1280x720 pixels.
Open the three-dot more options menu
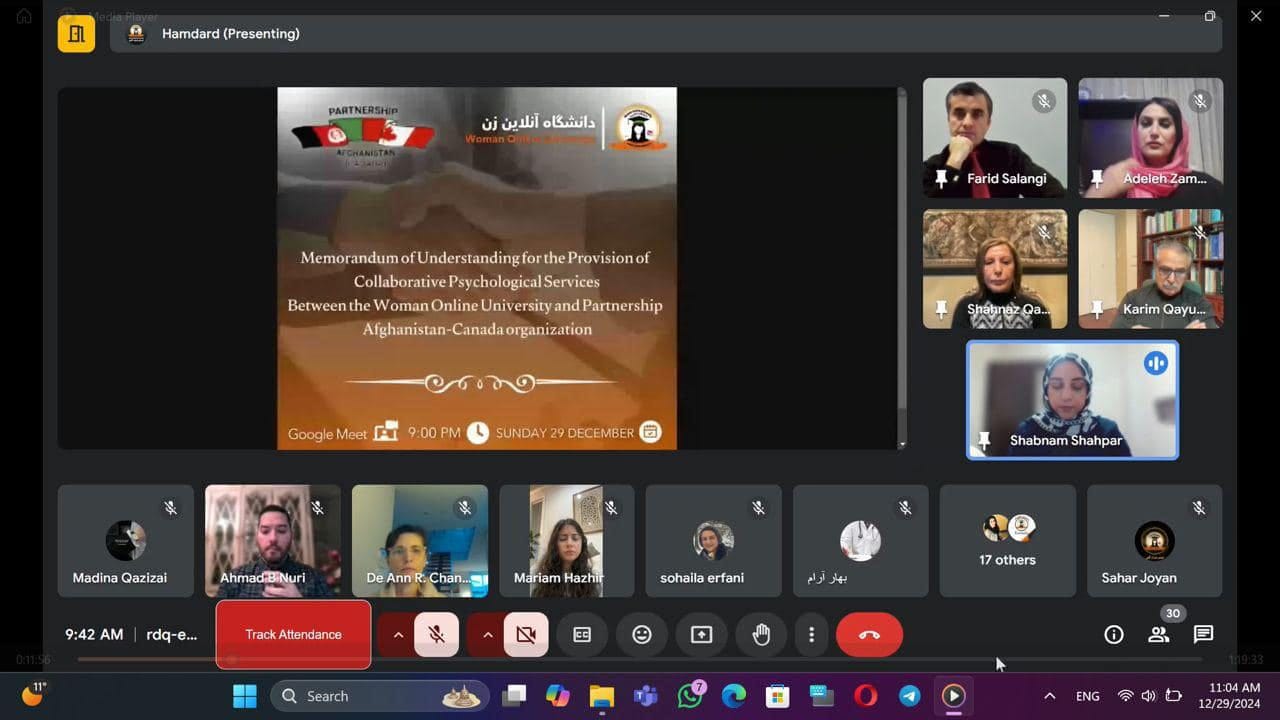[x=811, y=635]
